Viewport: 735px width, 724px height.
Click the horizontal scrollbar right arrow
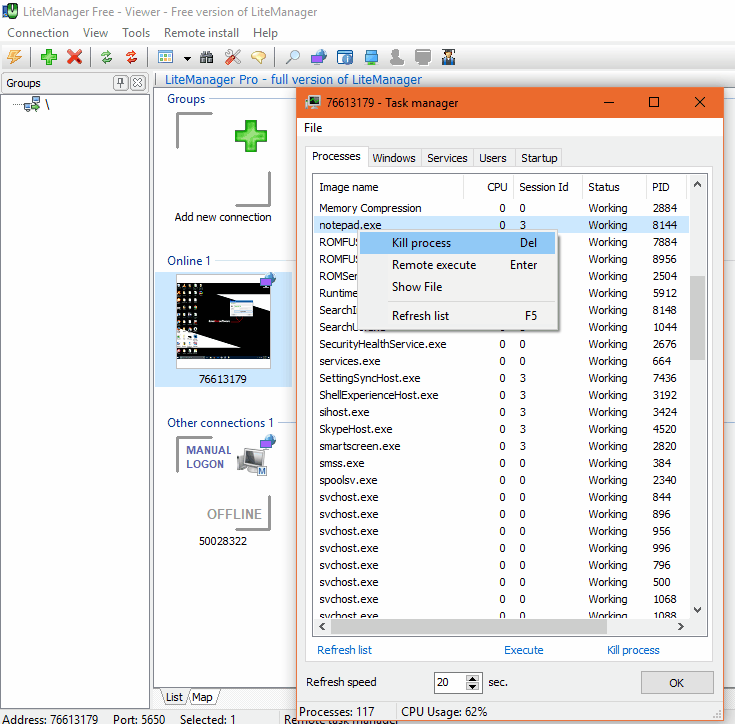pos(681,627)
